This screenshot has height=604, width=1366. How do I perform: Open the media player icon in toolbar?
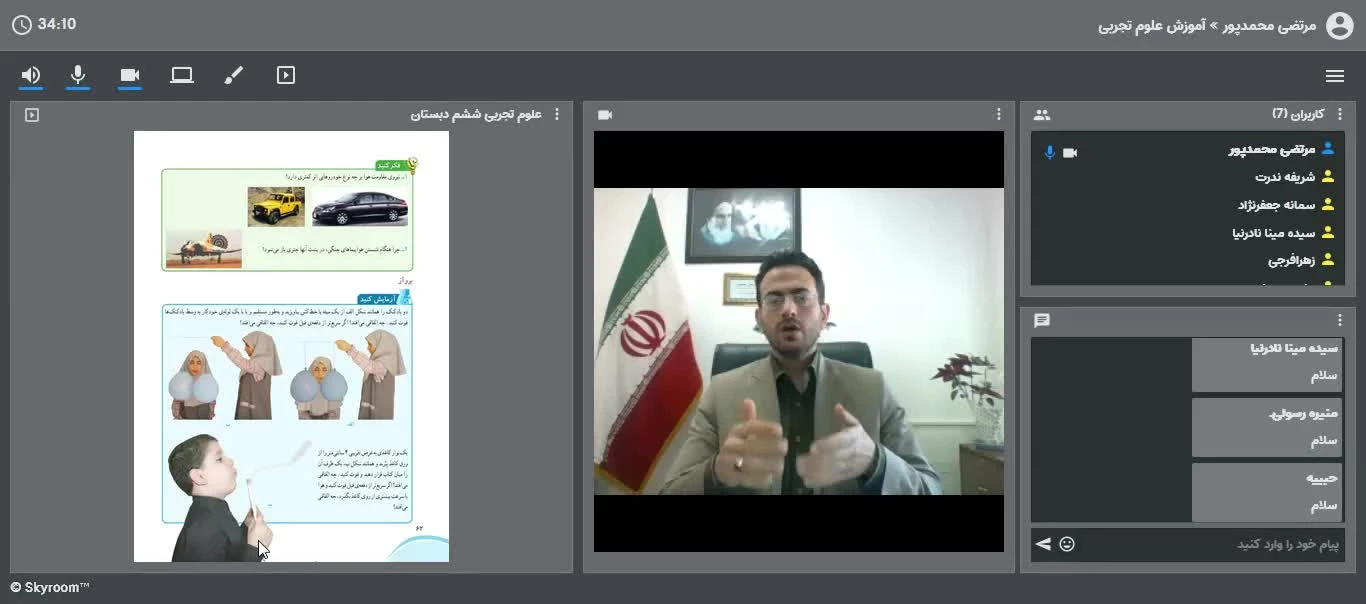click(286, 75)
